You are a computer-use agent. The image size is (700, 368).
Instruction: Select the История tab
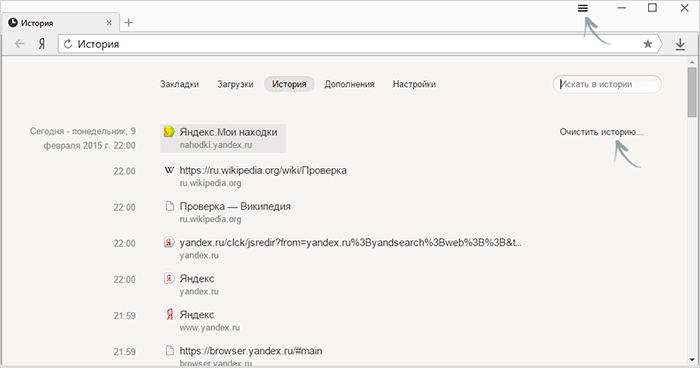click(x=289, y=84)
